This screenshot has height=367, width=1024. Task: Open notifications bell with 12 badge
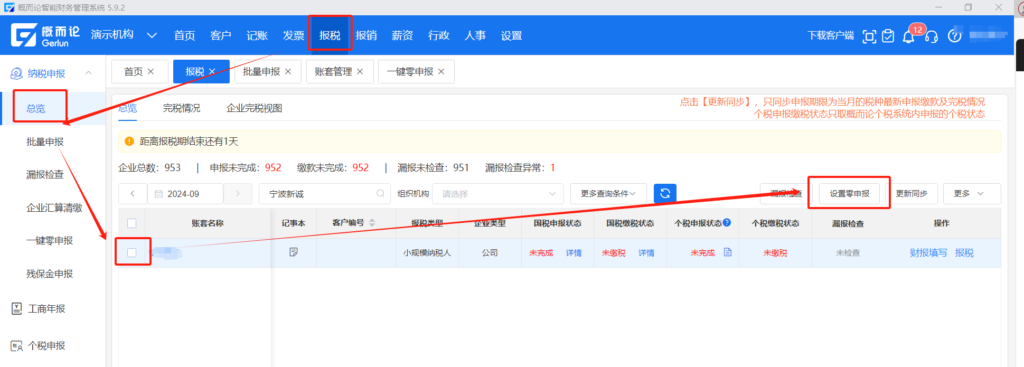[908, 37]
